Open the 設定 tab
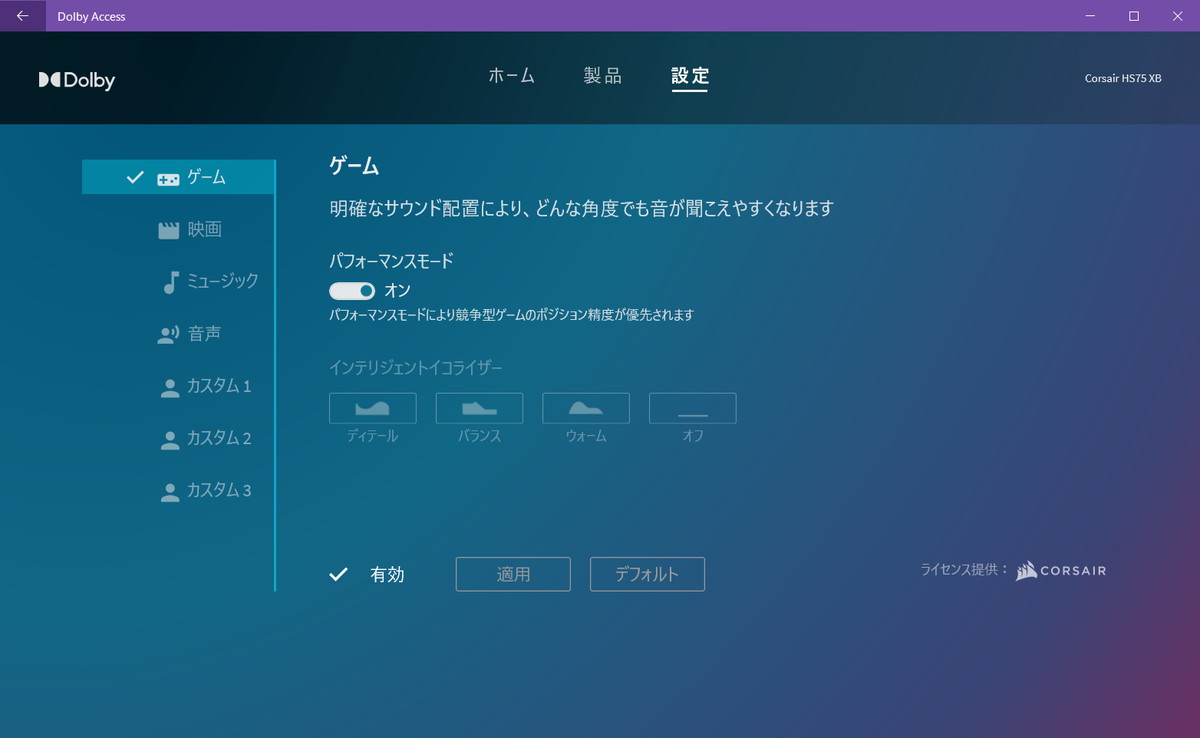The height and width of the screenshot is (738, 1200). tap(690, 76)
